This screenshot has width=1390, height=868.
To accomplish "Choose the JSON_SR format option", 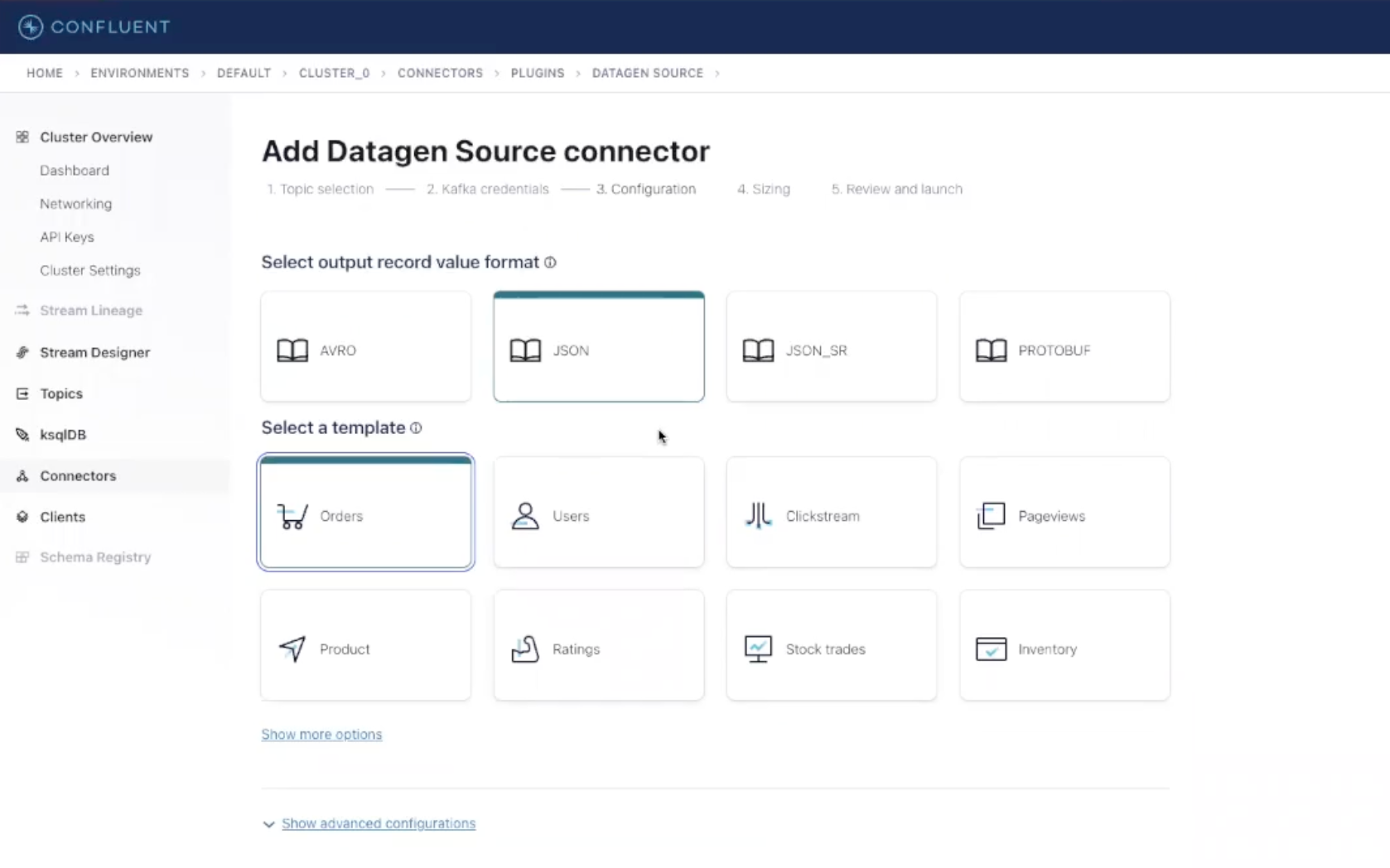I will pos(832,347).
